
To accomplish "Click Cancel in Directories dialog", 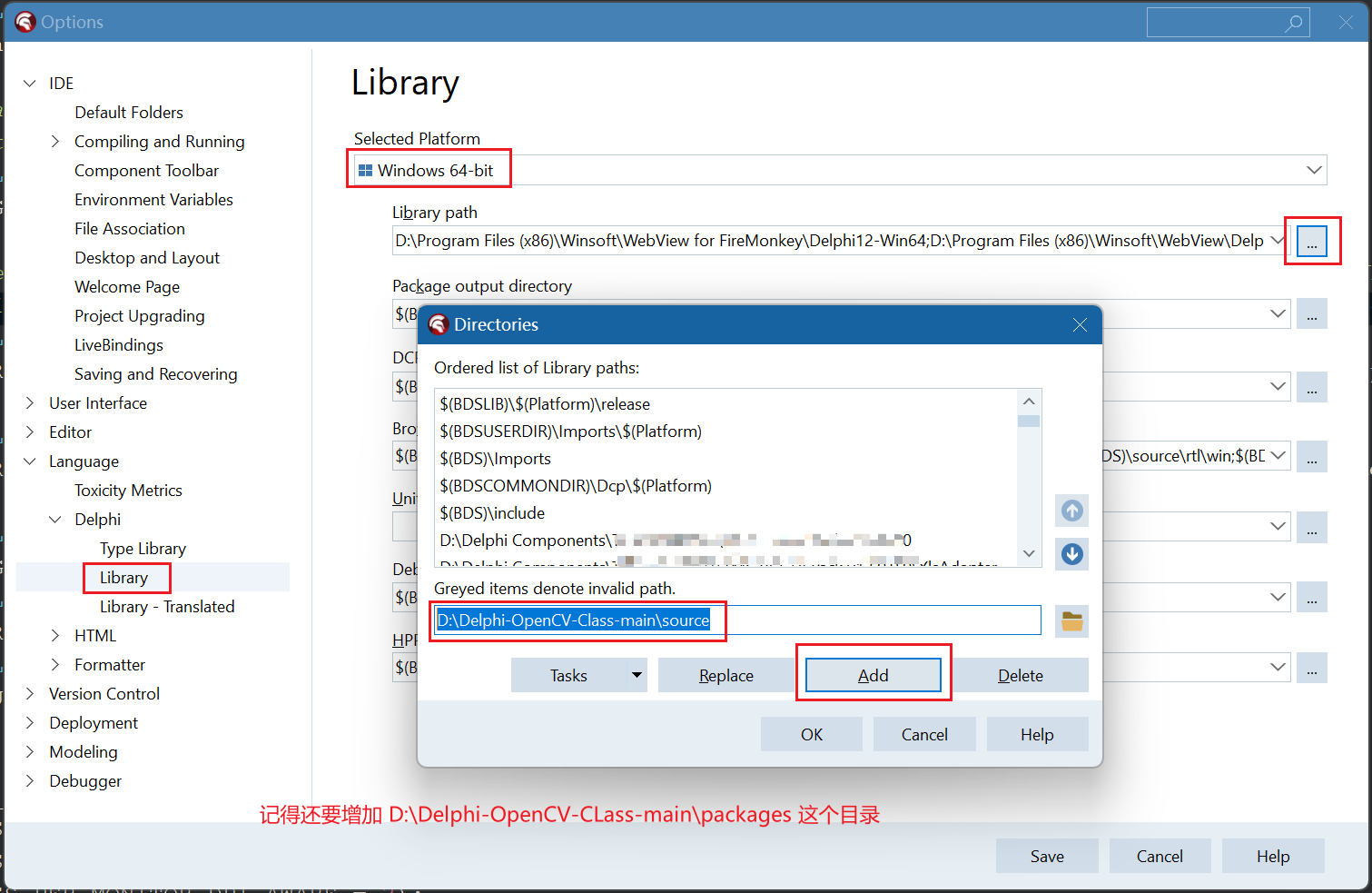I will [924, 734].
